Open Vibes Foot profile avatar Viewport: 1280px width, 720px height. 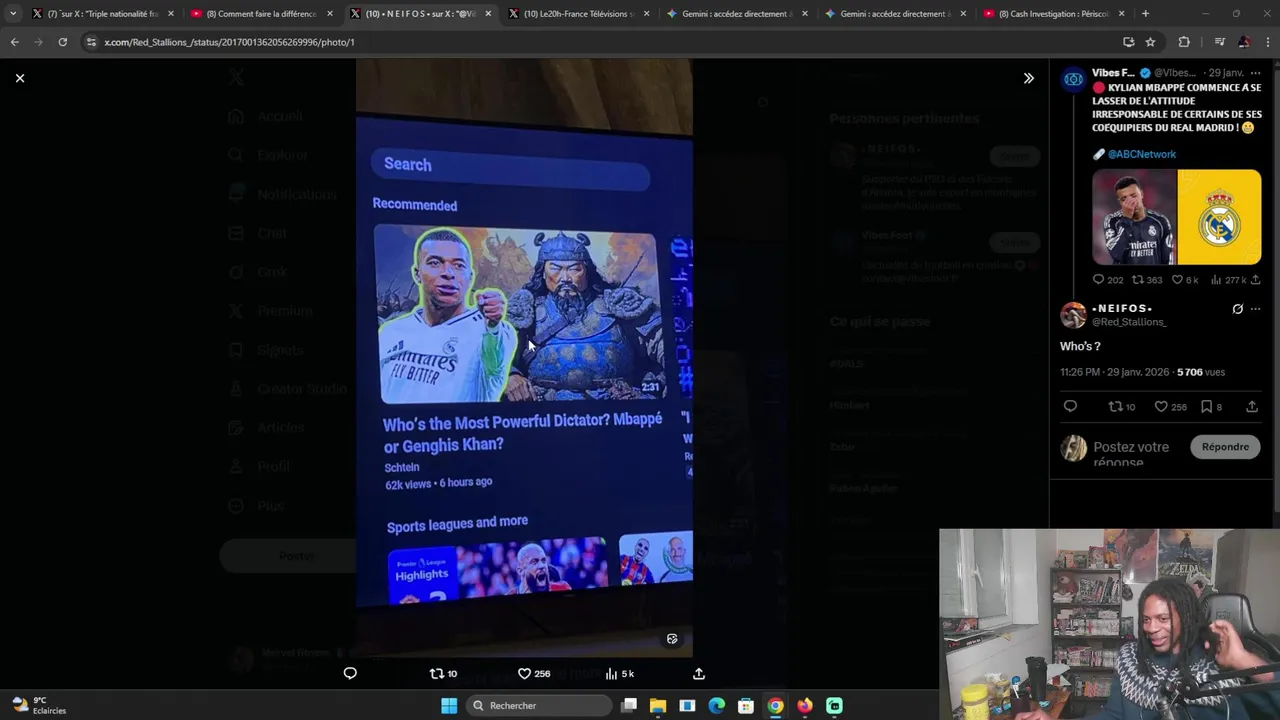1073,79
